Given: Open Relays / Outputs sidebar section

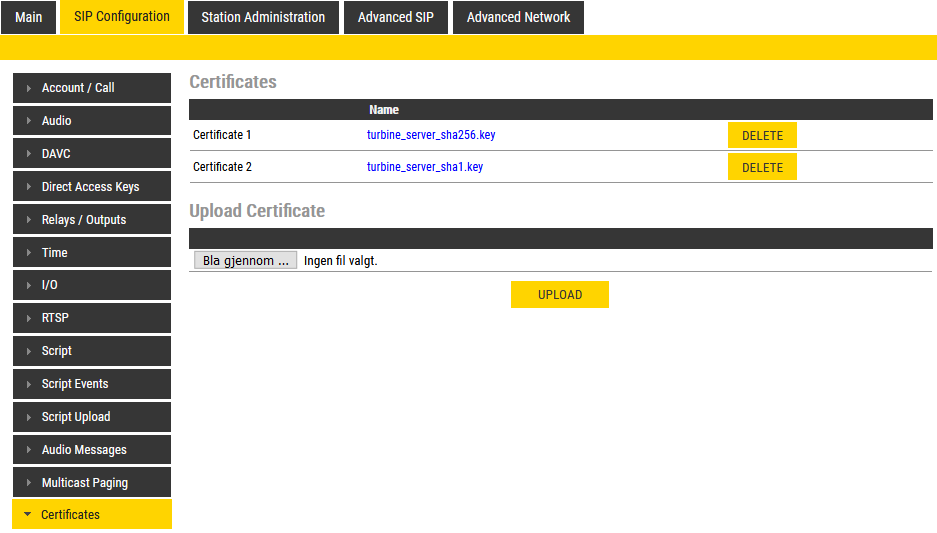Looking at the screenshot, I should (91, 220).
